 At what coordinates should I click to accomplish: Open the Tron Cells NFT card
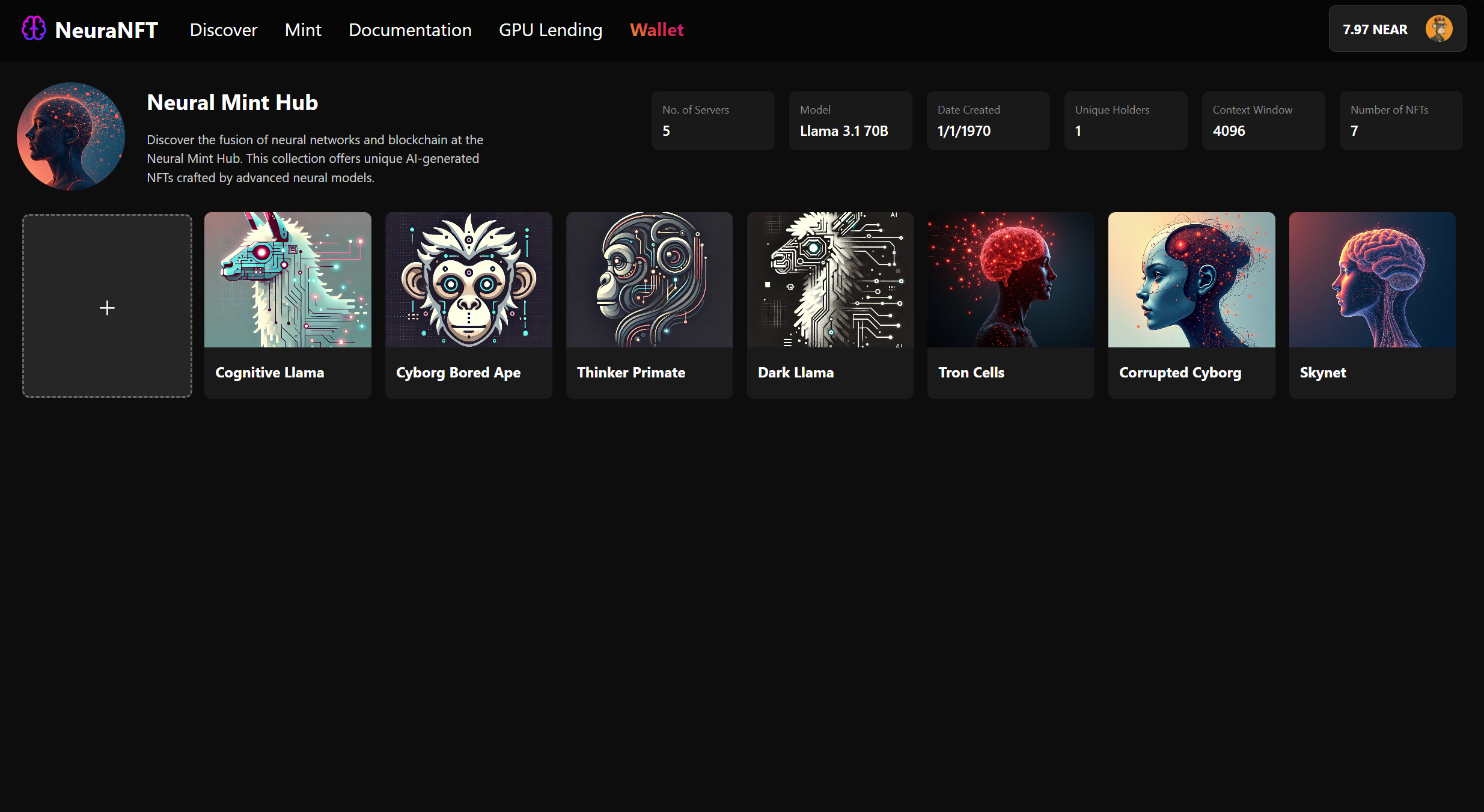(x=1010, y=305)
